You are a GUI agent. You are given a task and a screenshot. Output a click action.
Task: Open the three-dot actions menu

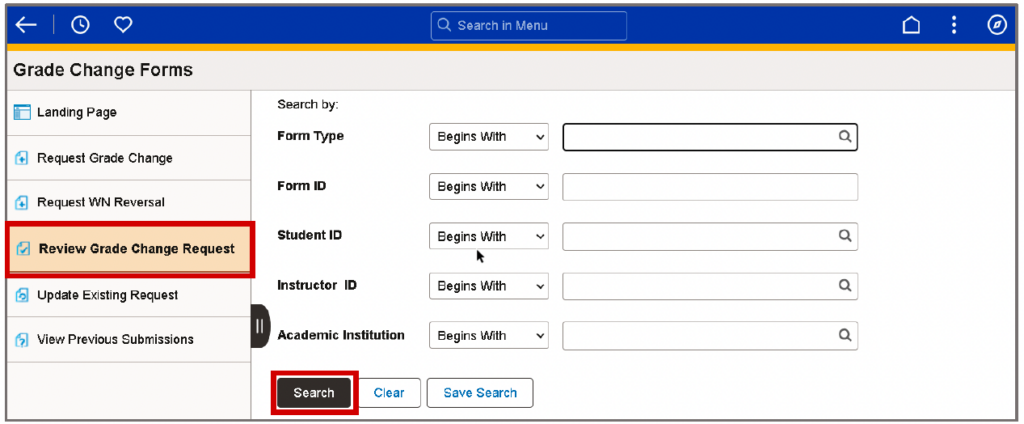pos(954,25)
